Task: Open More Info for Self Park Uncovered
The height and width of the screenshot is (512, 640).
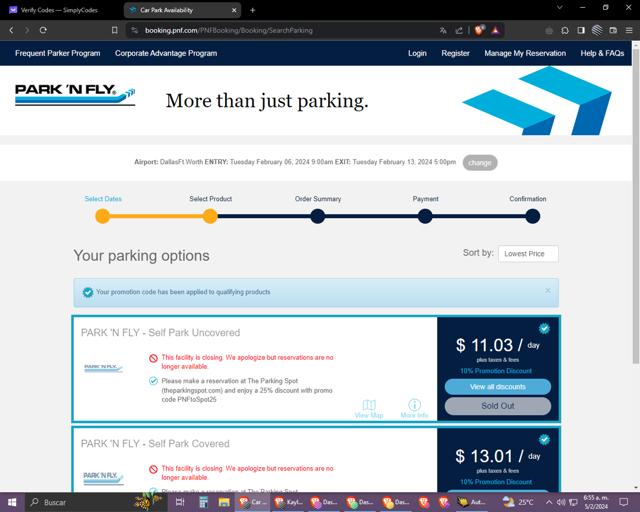Action: [414, 409]
